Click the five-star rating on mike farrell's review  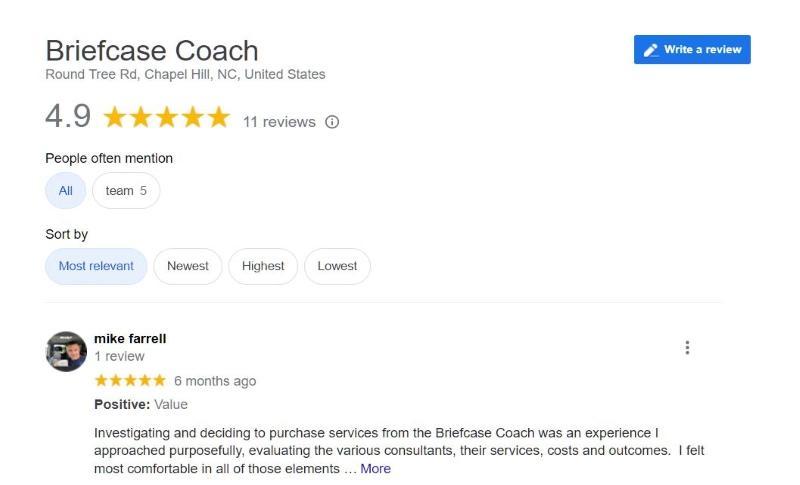tap(130, 380)
